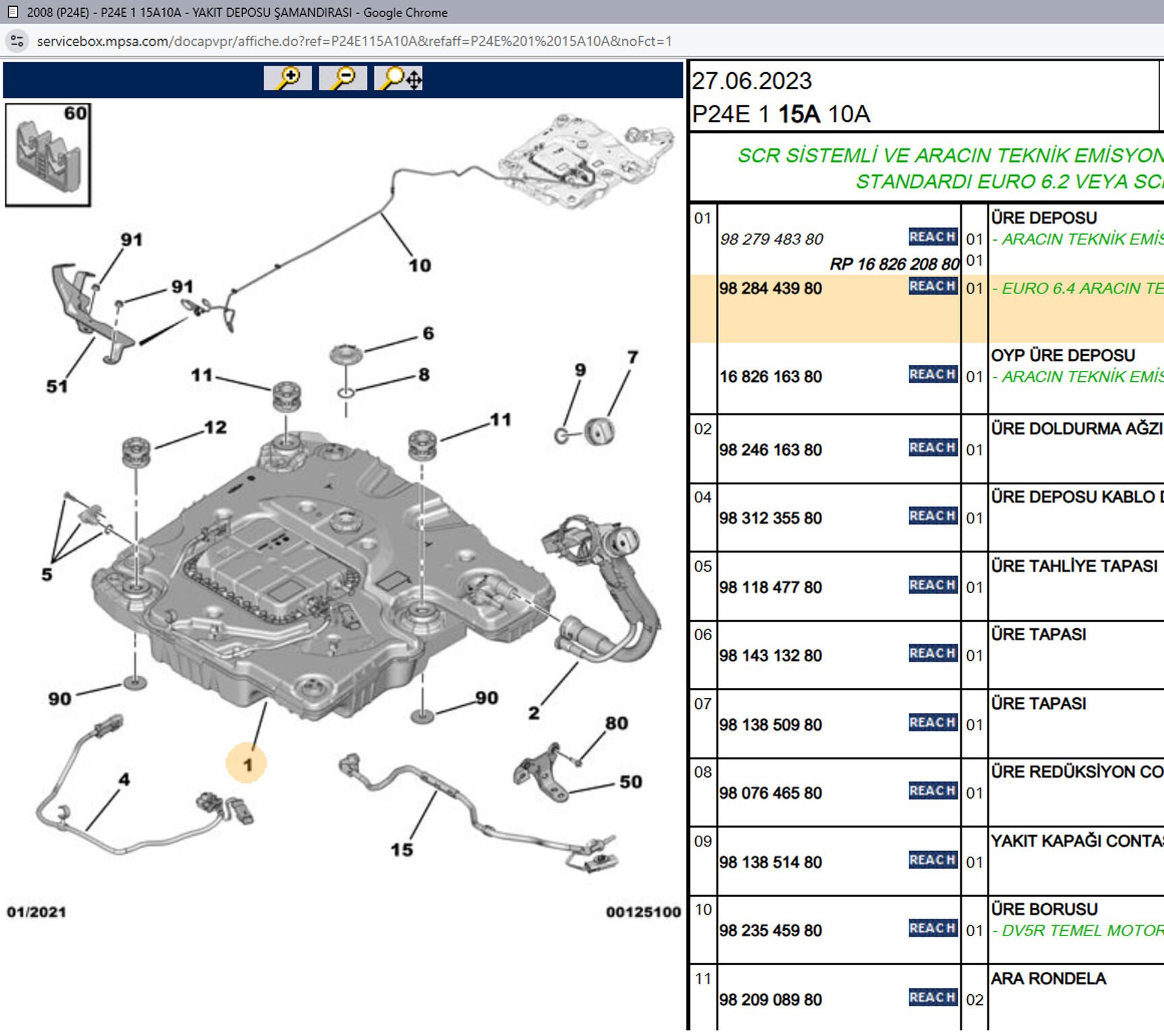
Task: Click the zoom and pan magnifier icon
Action: point(399,78)
